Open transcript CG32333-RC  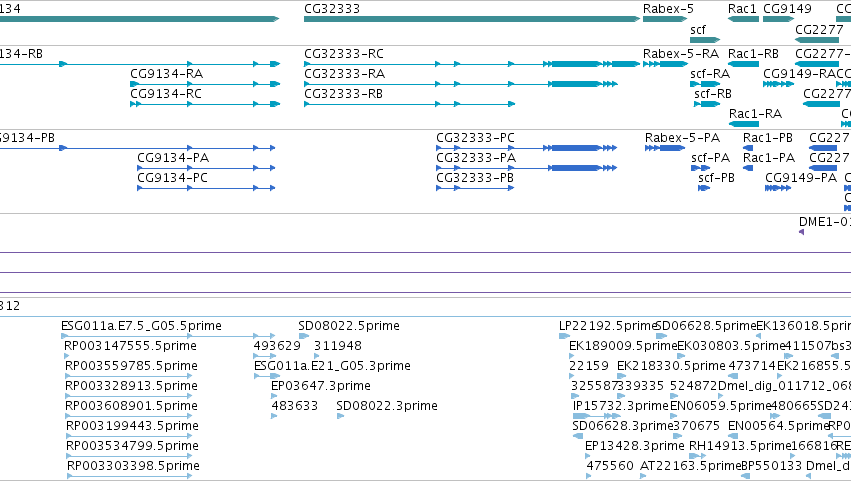point(344,54)
